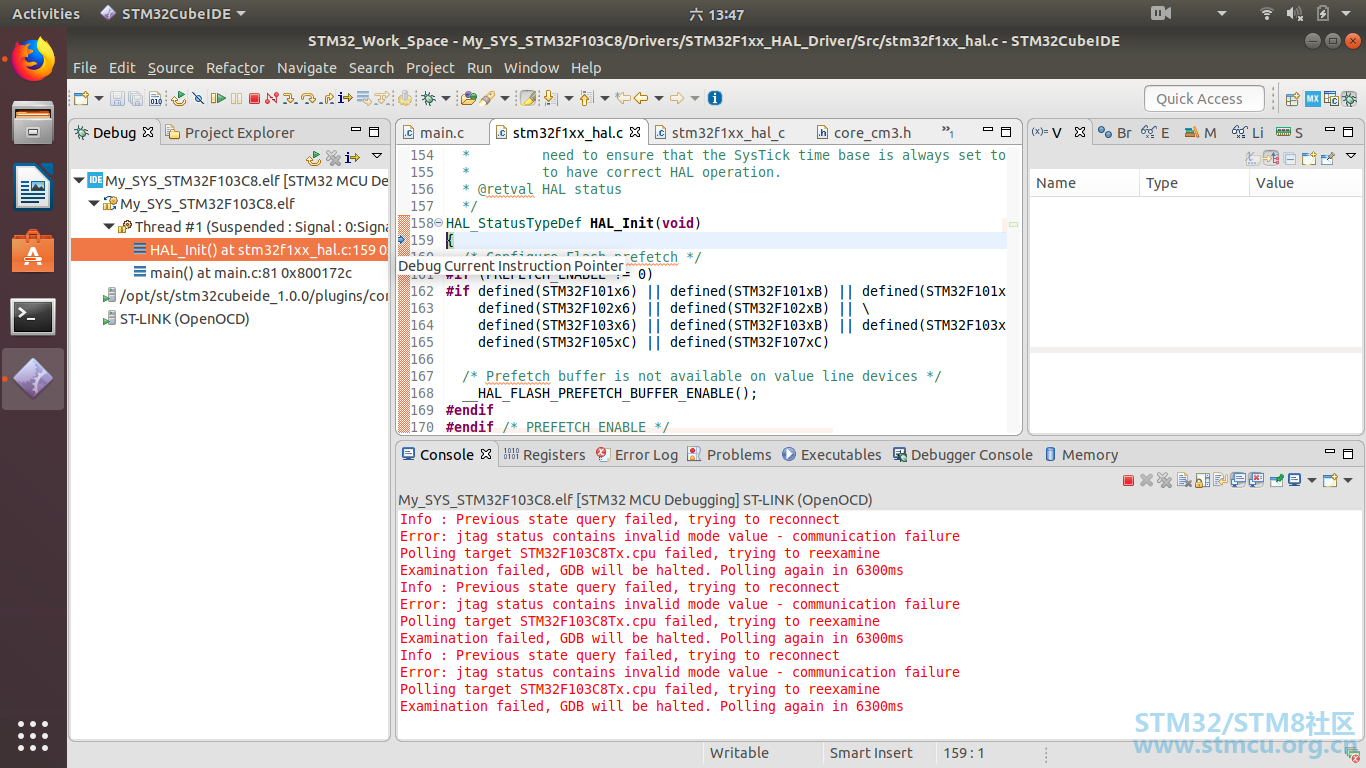Switch to the Memory tab
Screen dimensions: 1366x768
pyautogui.click(x=1081, y=454)
